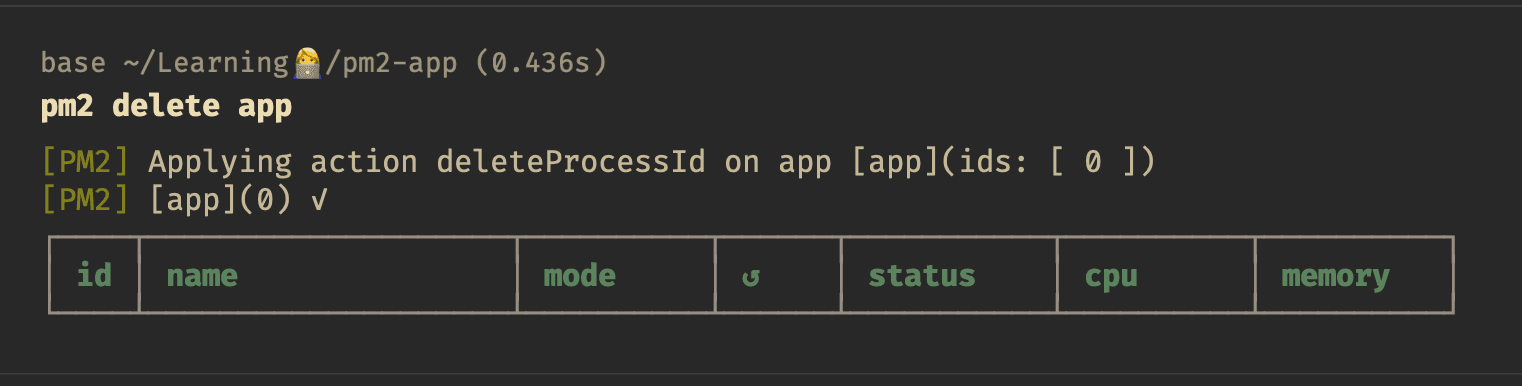Click the restart count symbol column header
The image size is (1522, 386).
click(x=750, y=277)
